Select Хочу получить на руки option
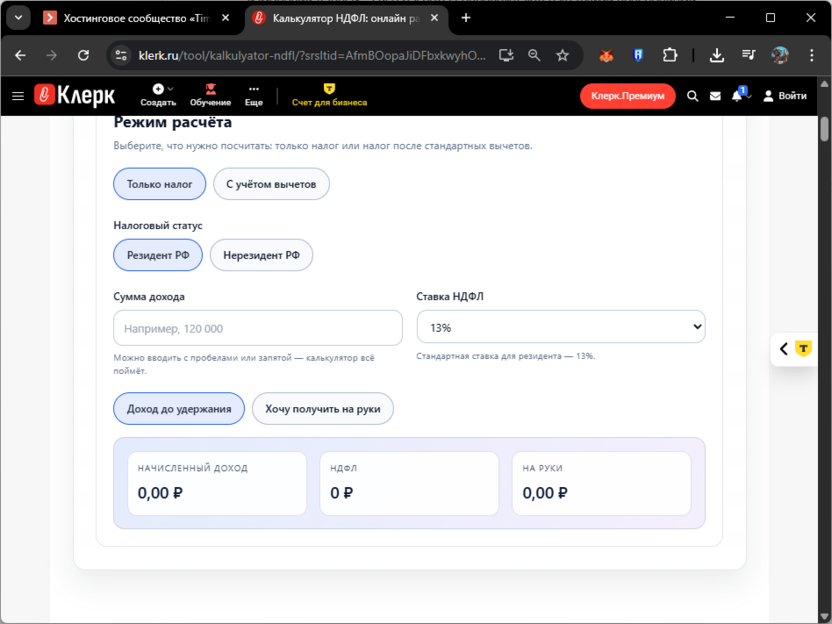The width and height of the screenshot is (832, 624). point(323,409)
